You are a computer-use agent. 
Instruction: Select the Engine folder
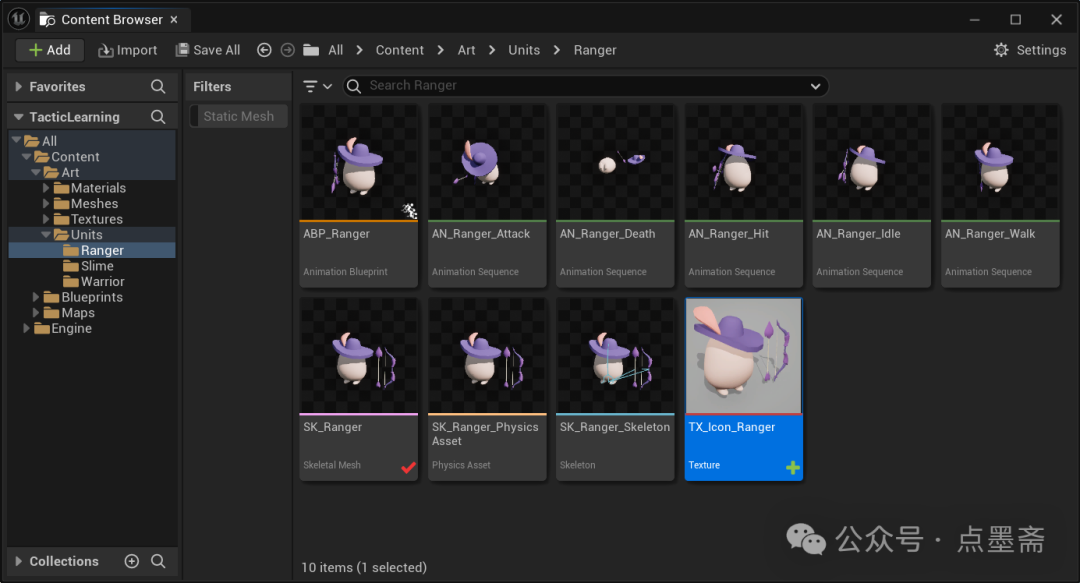[x=63, y=328]
